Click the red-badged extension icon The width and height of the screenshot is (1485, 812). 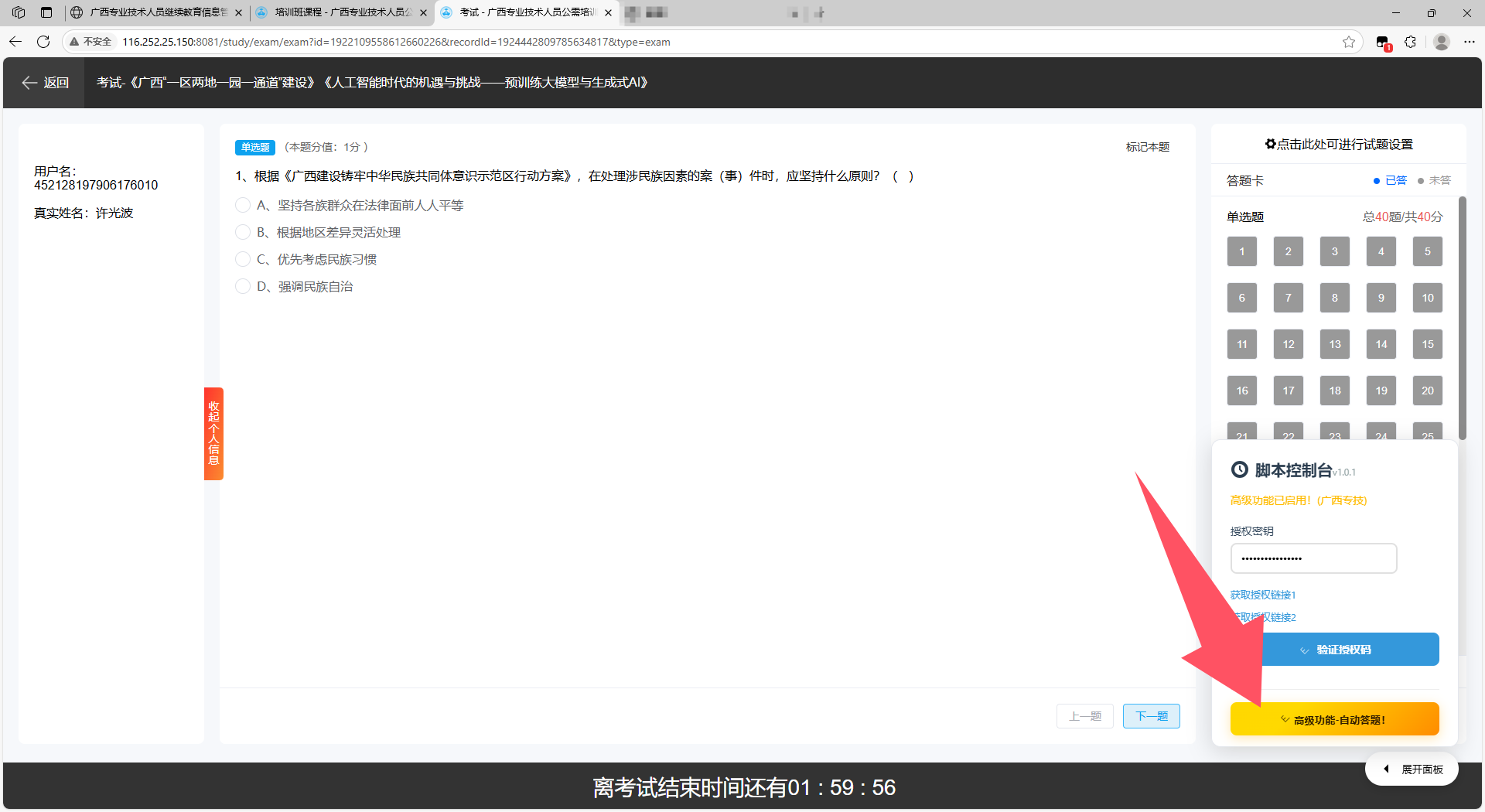1384,43
